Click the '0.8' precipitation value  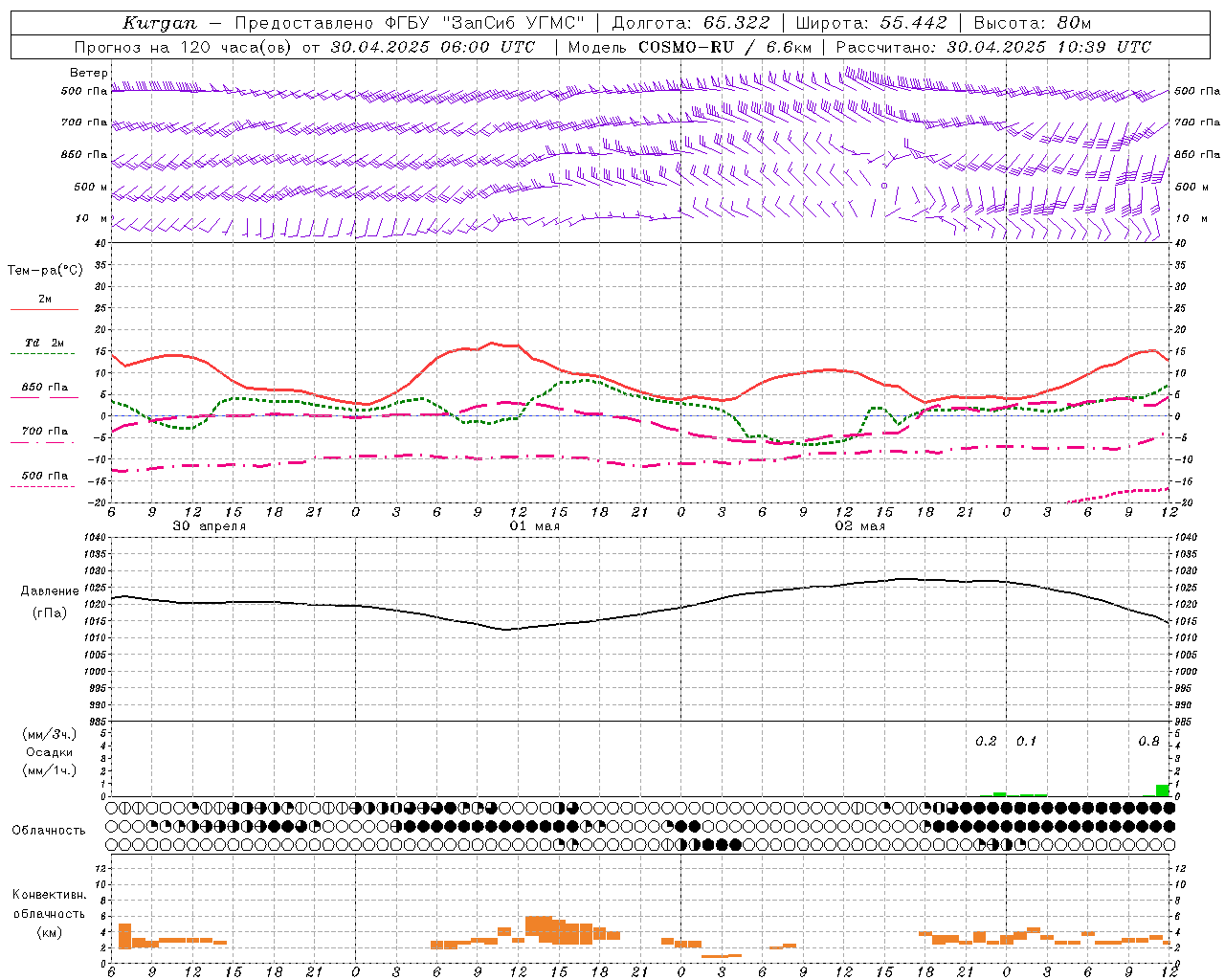[x=1148, y=742]
